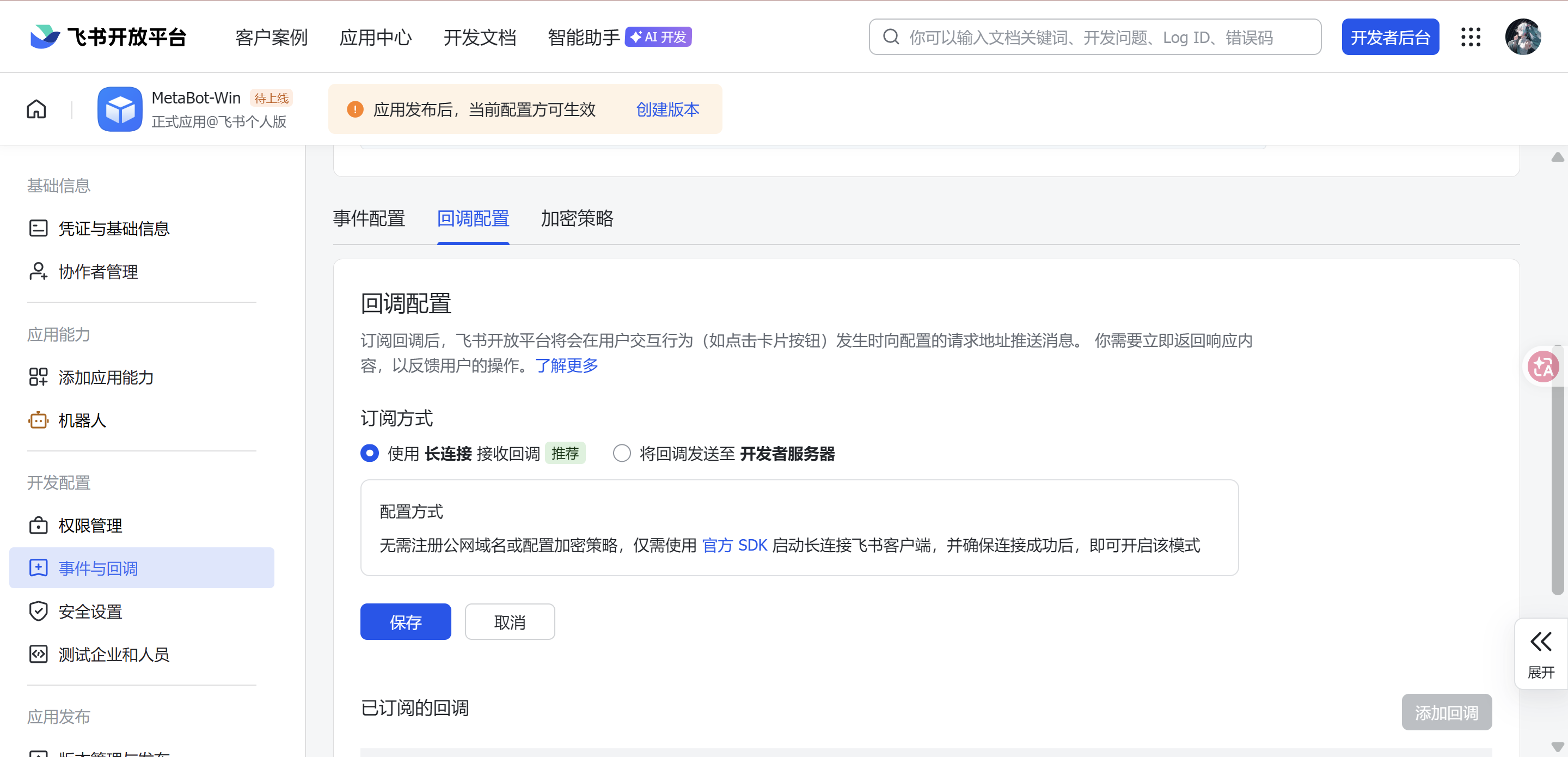Open the nine-dot apps grid icon
The image size is (1568, 757).
[1471, 37]
